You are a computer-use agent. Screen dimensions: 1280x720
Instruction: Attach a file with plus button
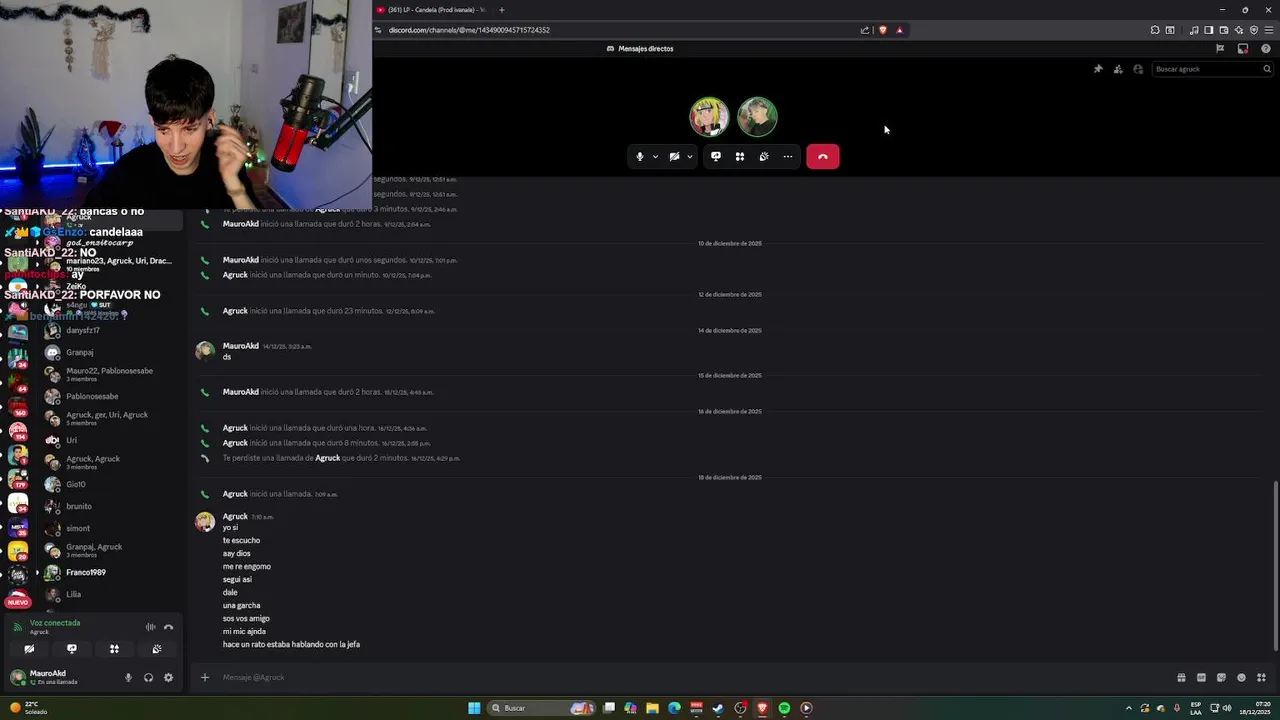[x=205, y=677]
